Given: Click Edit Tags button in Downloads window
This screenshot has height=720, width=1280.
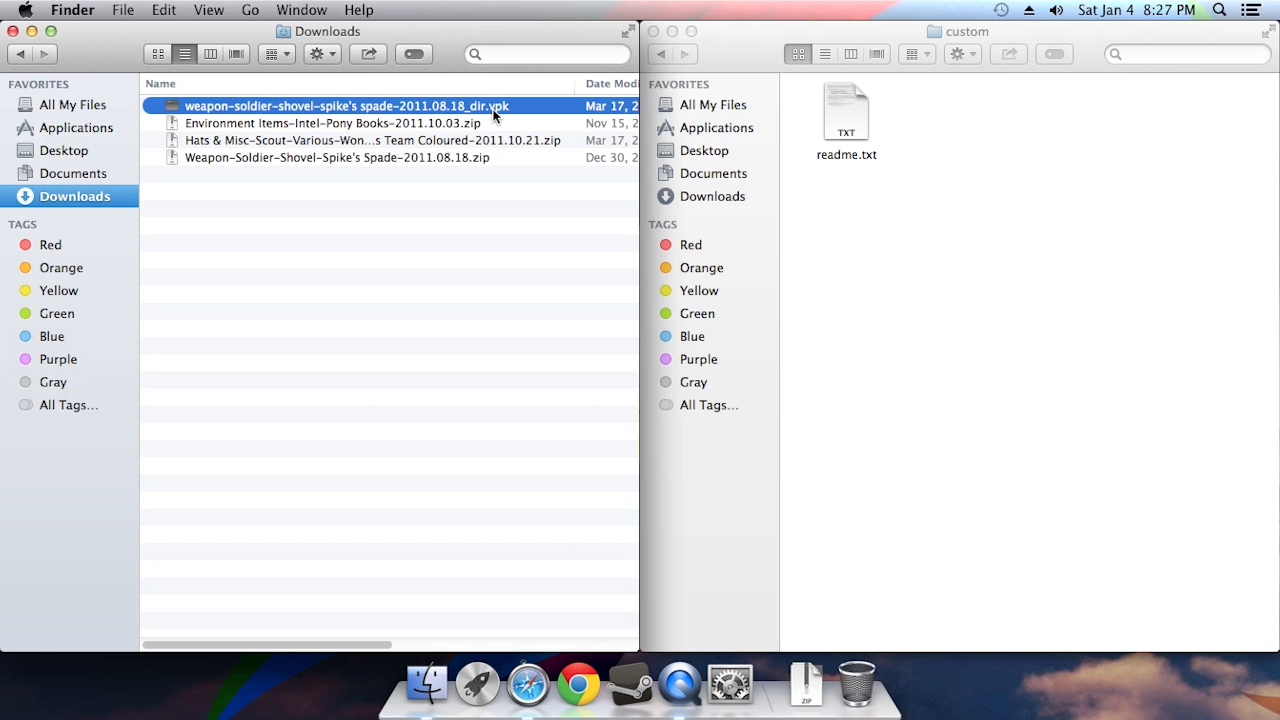Looking at the screenshot, I should coord(414,54).
